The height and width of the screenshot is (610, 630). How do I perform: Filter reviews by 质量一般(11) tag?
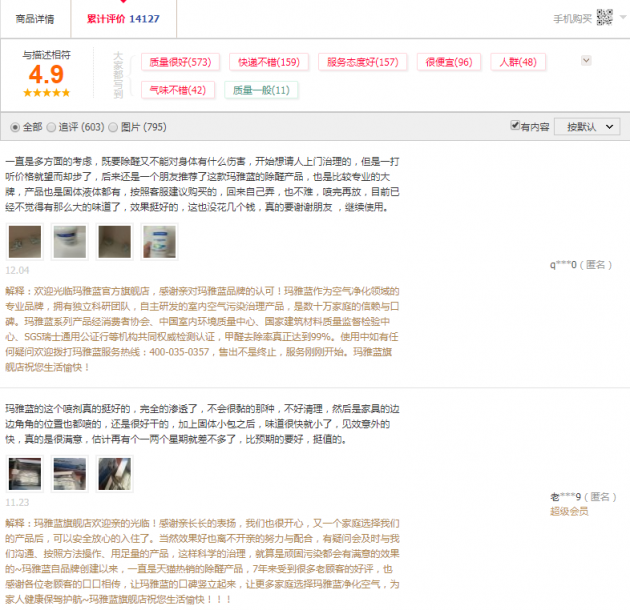[x=260, y=90]
